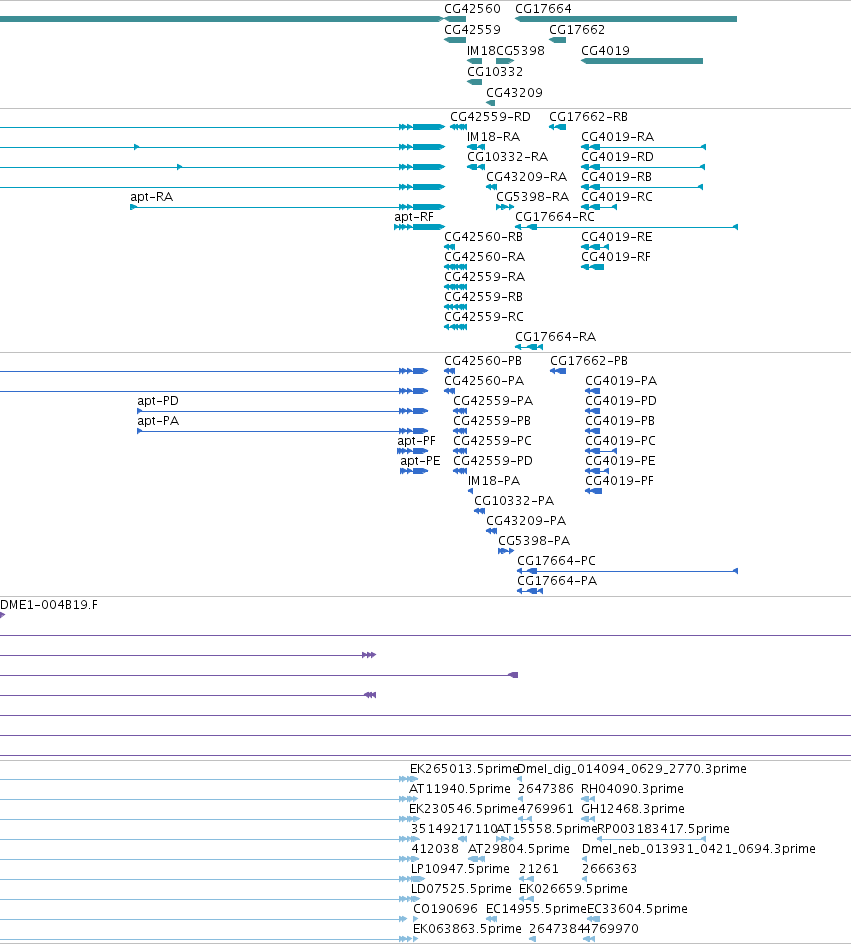Select the CG17664-RA transcript label
Screen dimensions: 851x944
(x=555, y=337)
